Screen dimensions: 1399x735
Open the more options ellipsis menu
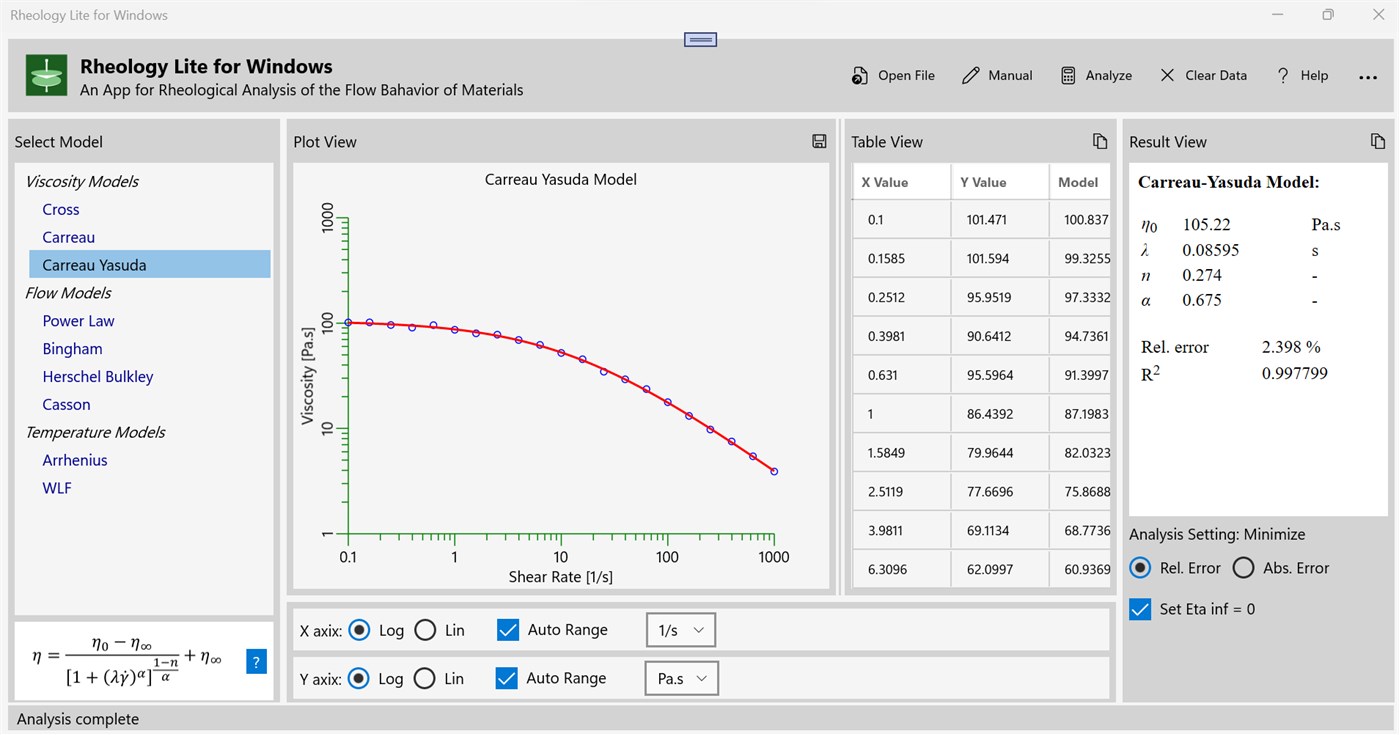(x=1368, y=75)
